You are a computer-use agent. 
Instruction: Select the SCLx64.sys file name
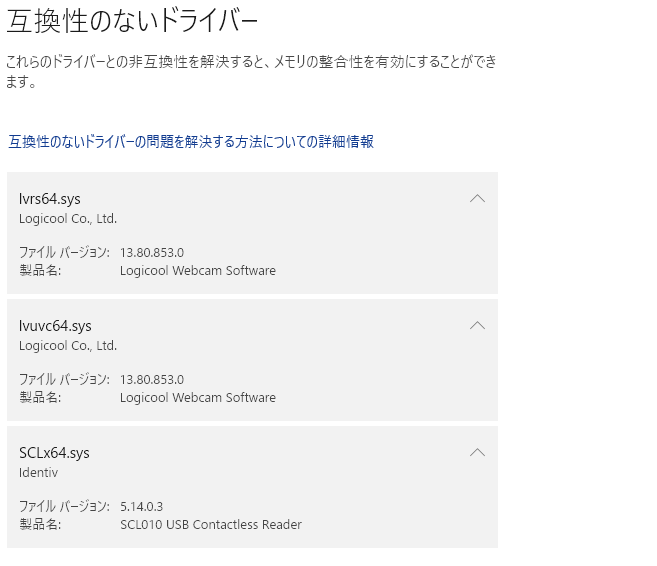(x=54, y=453)
